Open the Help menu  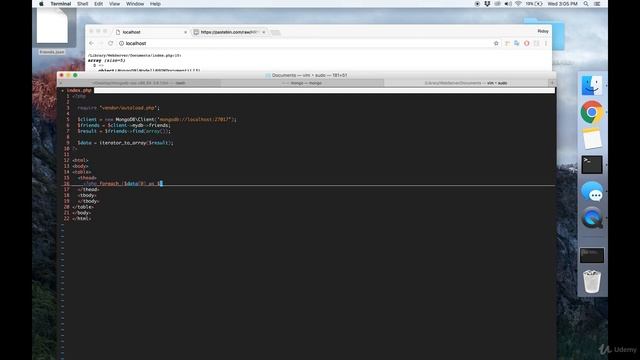[155, 4]
